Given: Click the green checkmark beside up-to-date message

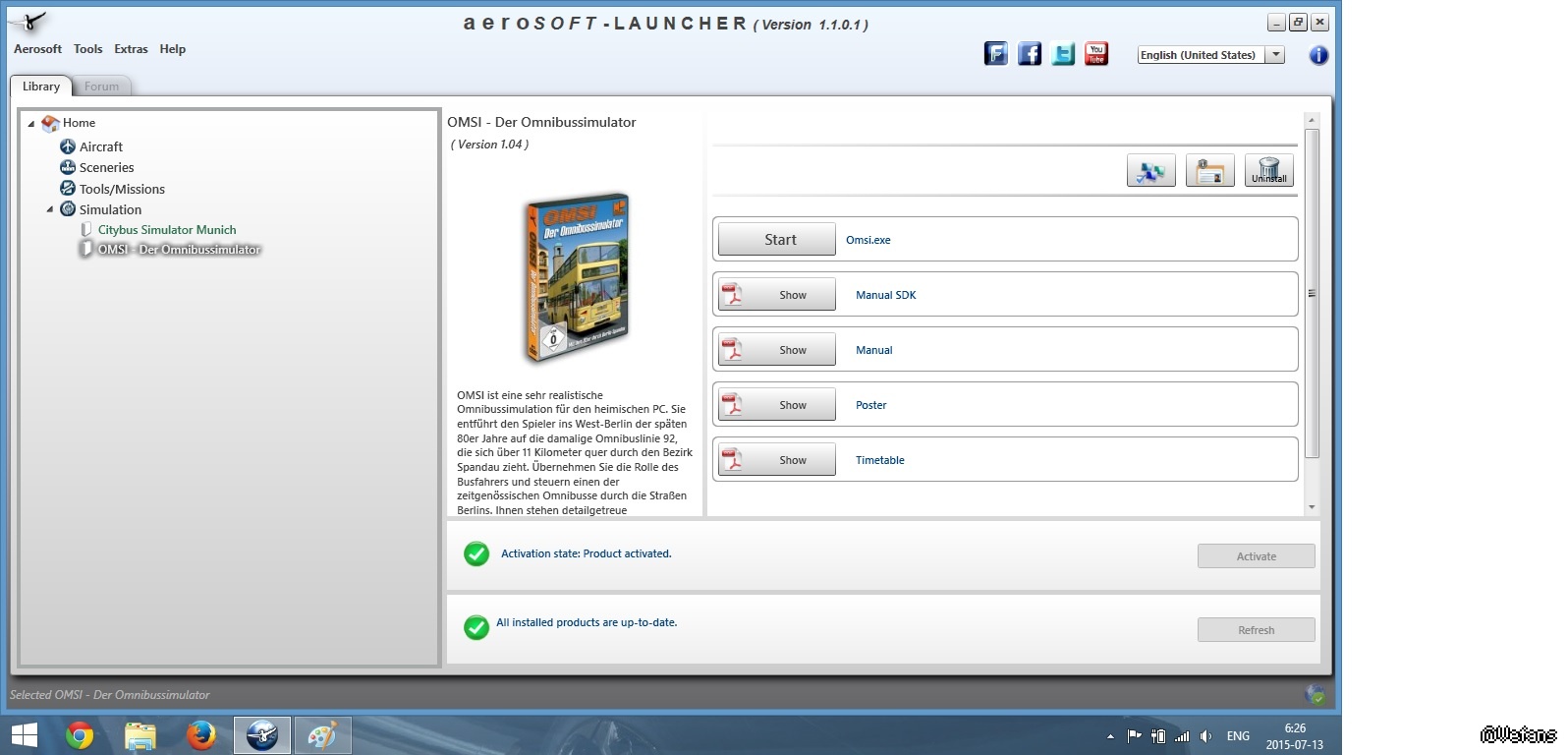Looking at the screenshot, I should pos(476,627).
